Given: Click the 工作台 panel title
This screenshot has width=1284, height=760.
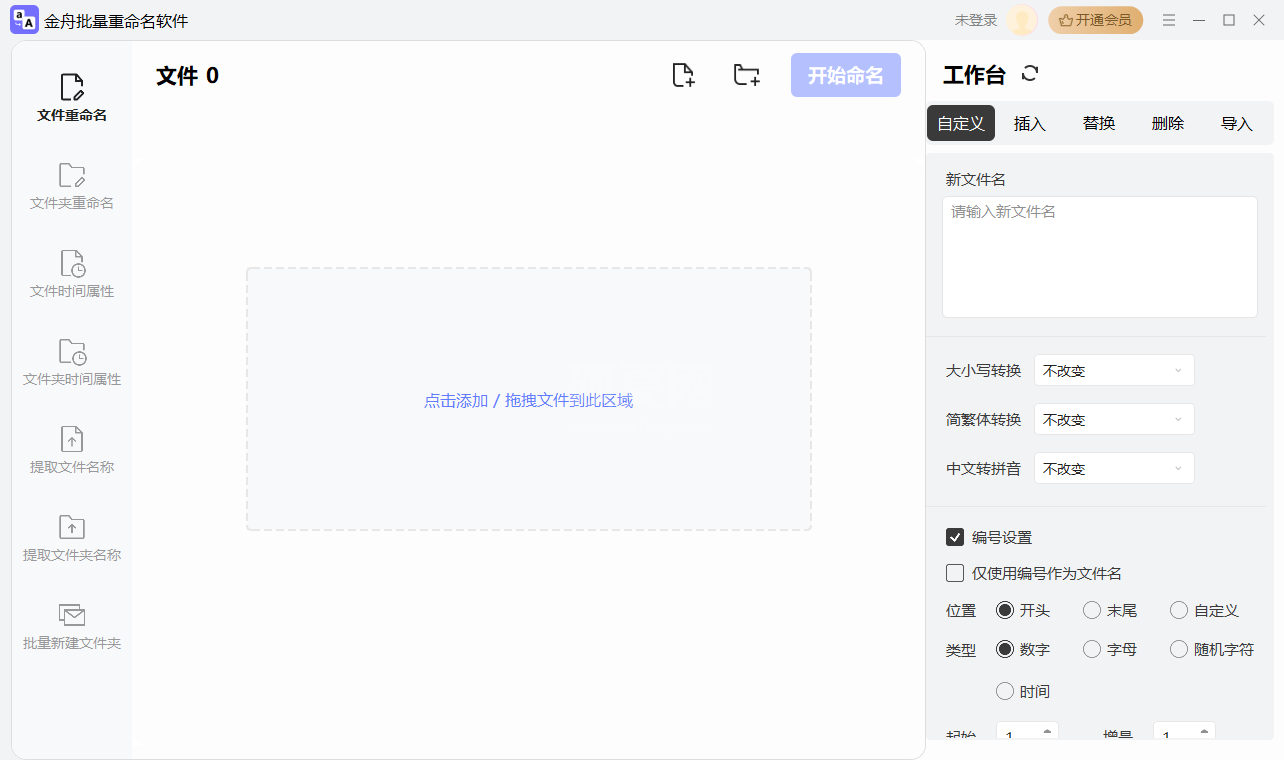Looking at the screenshot, I should [x=974, y=75].
